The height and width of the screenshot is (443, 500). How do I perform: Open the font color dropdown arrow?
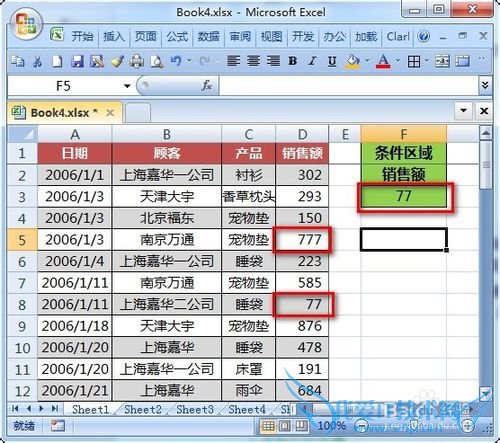[398, 61]
